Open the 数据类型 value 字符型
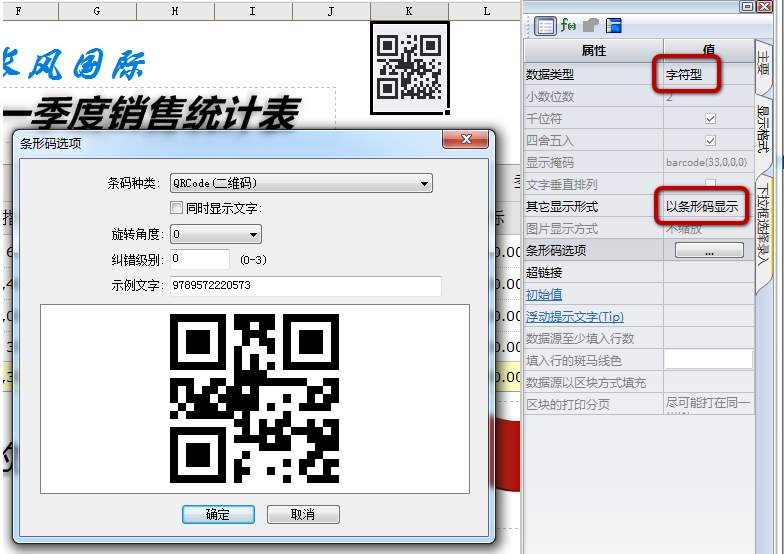 point(684,75)
